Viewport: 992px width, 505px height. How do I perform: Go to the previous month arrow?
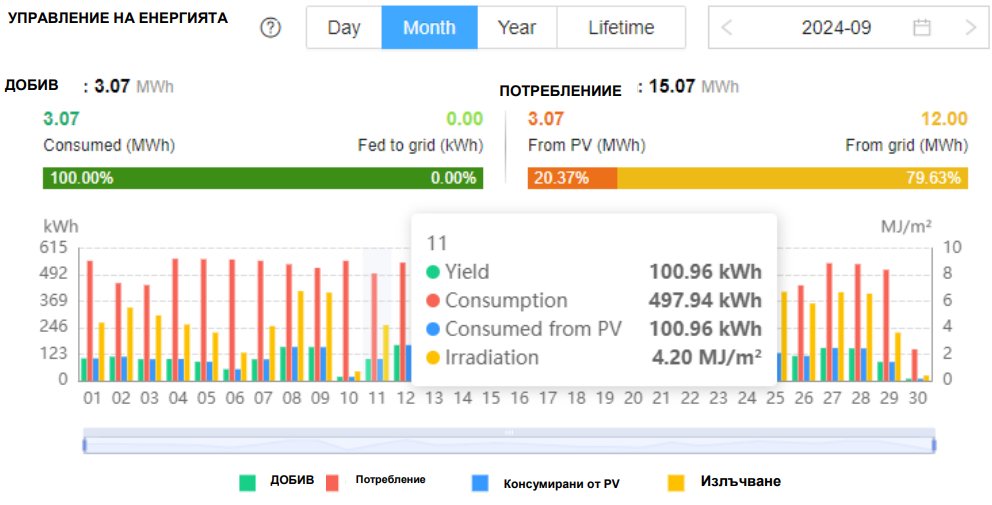[727, 27]
